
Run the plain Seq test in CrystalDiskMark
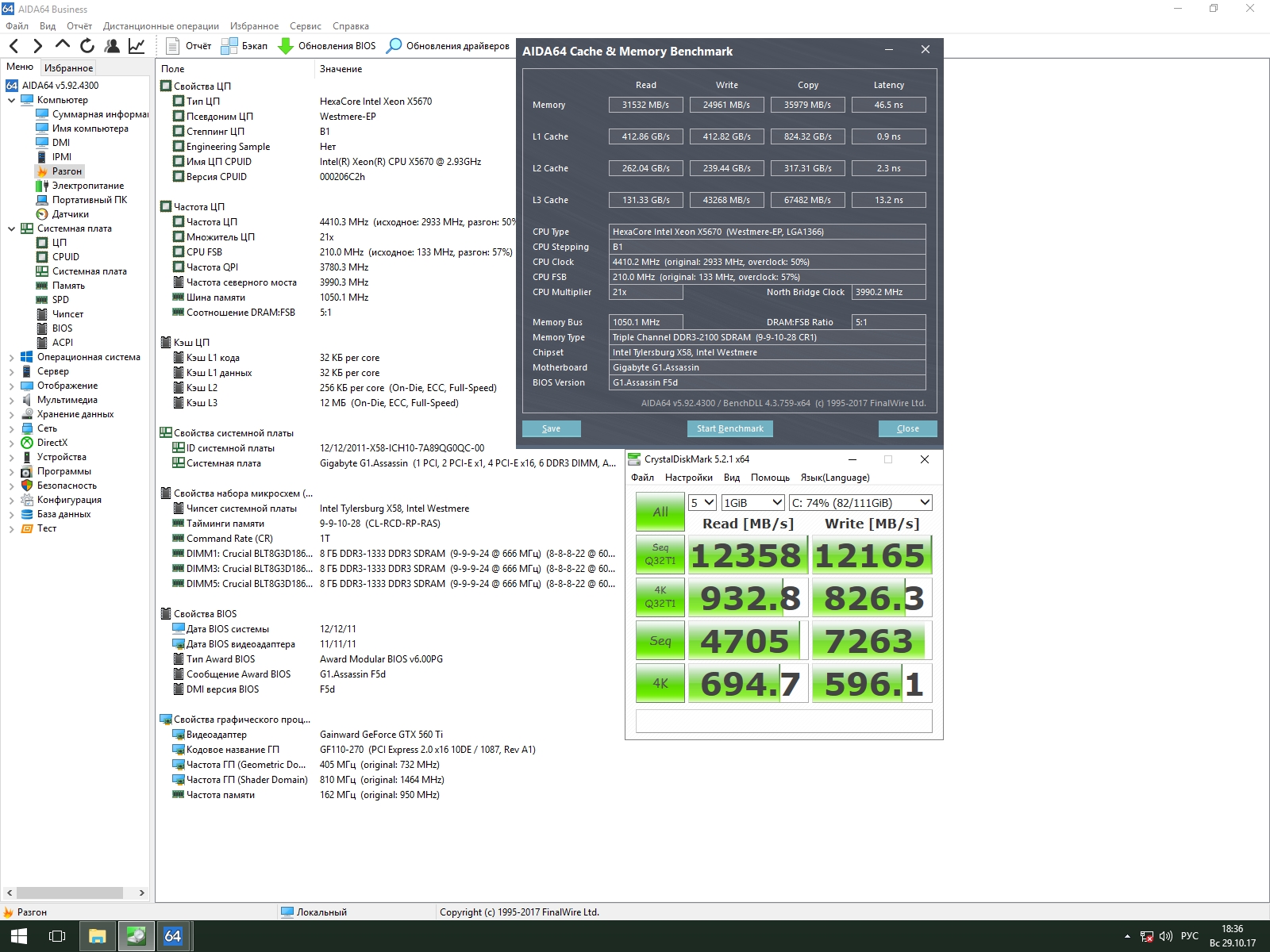coord(660,640)
